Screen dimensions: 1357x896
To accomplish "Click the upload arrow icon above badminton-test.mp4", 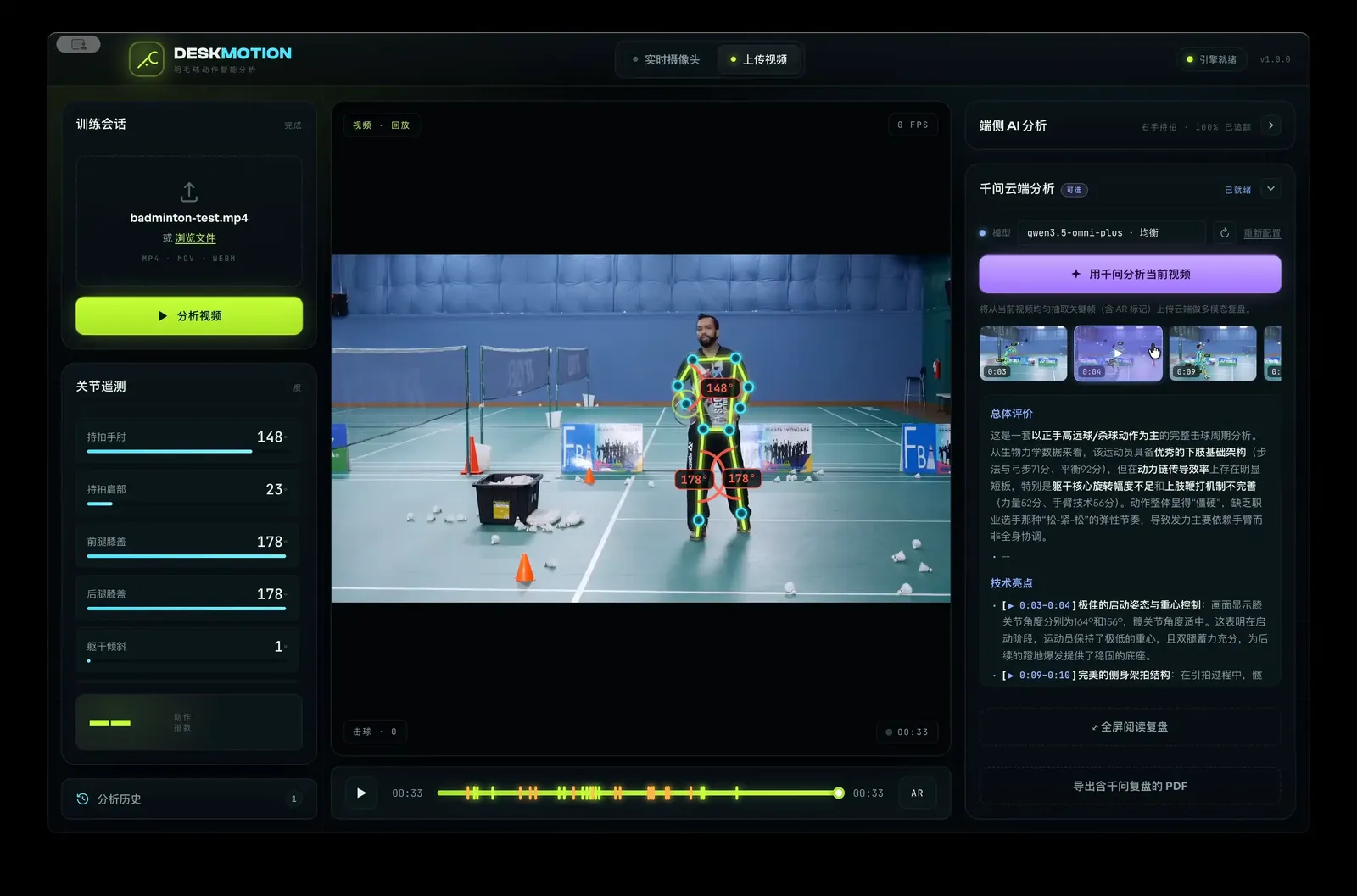I will pyautogui.click(x=189, y=192).
